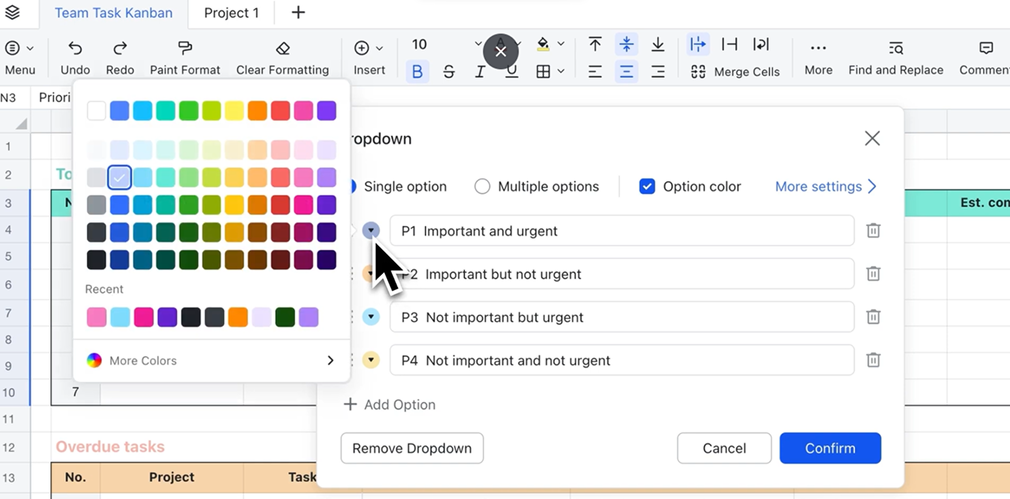Apply strikethrough formatting
This screenshot has height=499, width=1010.
[x=449, y=72]
